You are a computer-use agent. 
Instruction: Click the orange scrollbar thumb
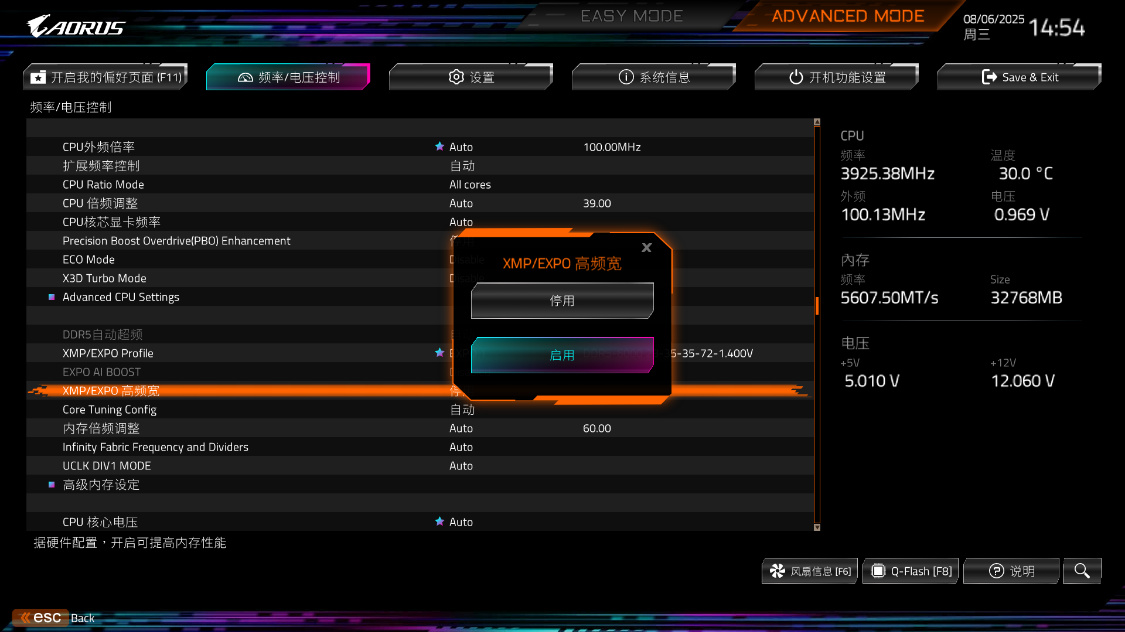click(817, 306)
